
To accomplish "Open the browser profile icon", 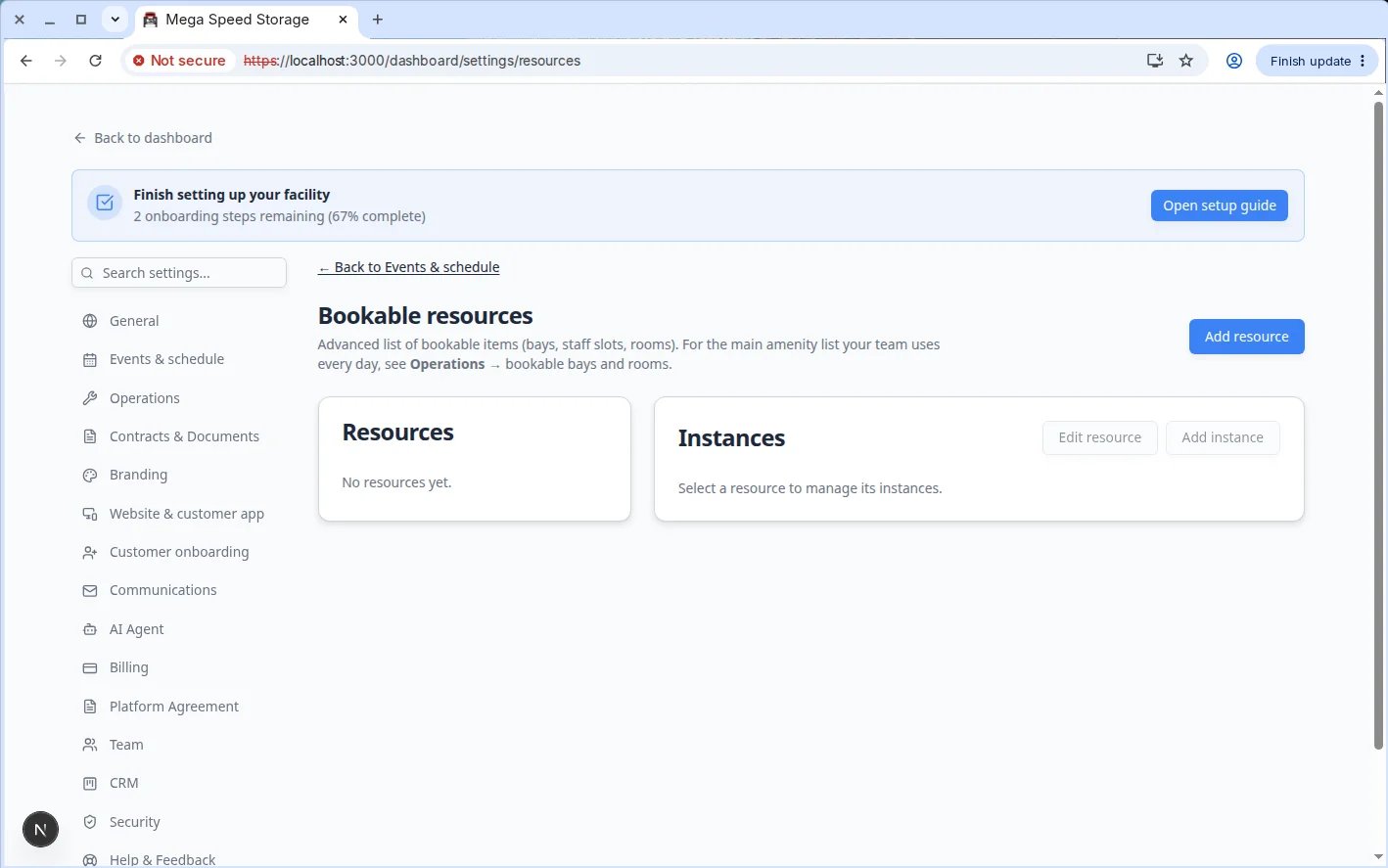I will [1234, 61].
